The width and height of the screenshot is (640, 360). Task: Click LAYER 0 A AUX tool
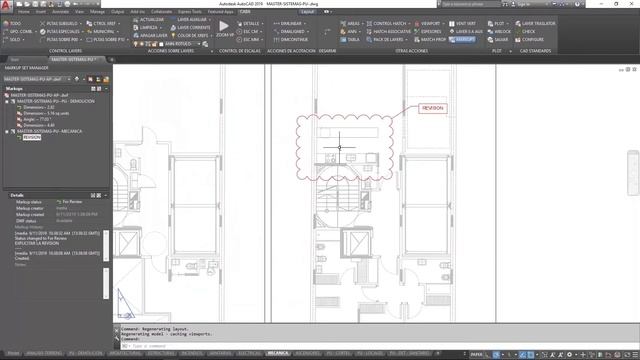click(x=465, y=31)
